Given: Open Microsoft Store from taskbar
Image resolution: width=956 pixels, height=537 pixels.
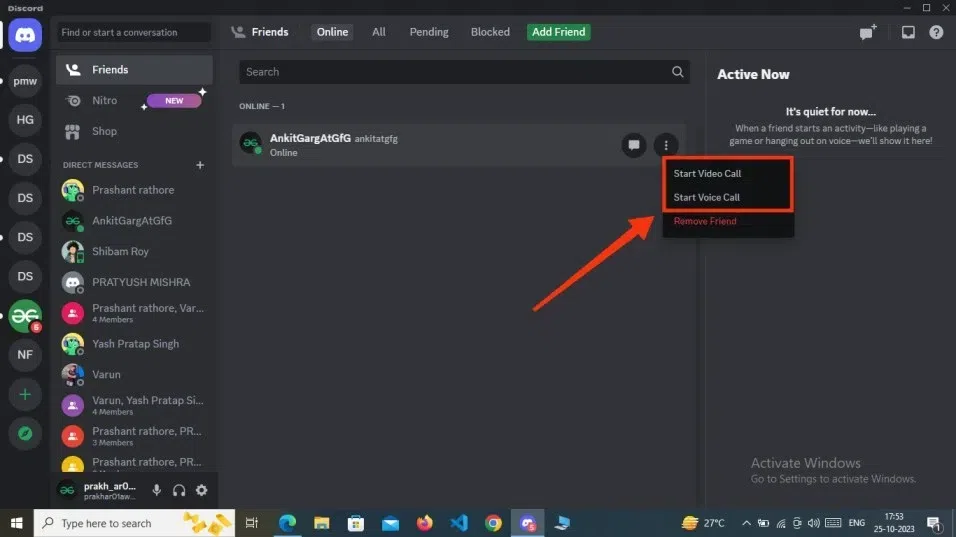Looking at the screenshot, I should [x=356, y=523].
